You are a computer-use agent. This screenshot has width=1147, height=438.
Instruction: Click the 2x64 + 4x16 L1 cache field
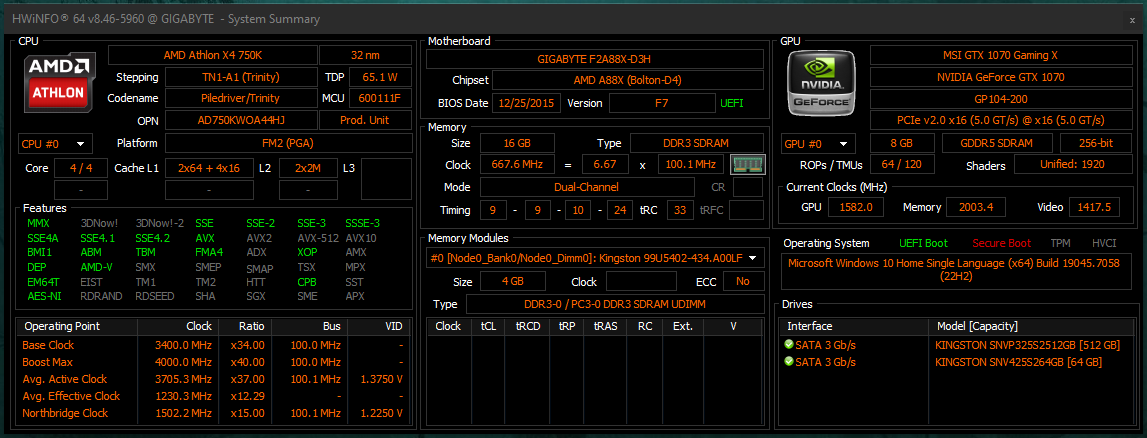(x=209, y=168)
